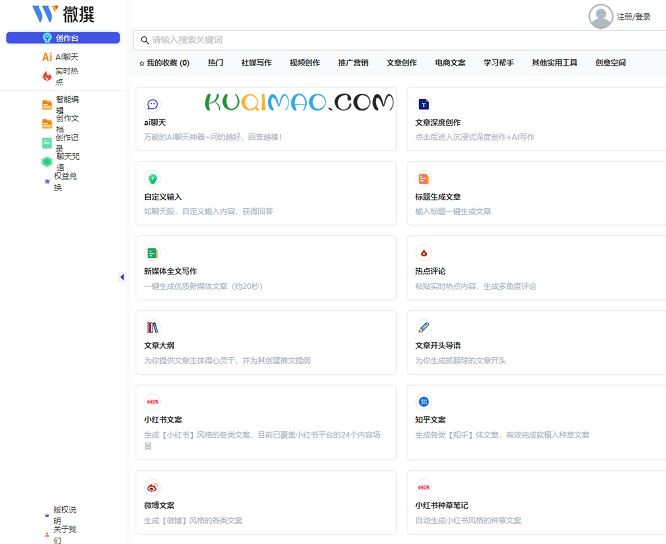Select the 电商文案 tab

click(x=450, y=63)
